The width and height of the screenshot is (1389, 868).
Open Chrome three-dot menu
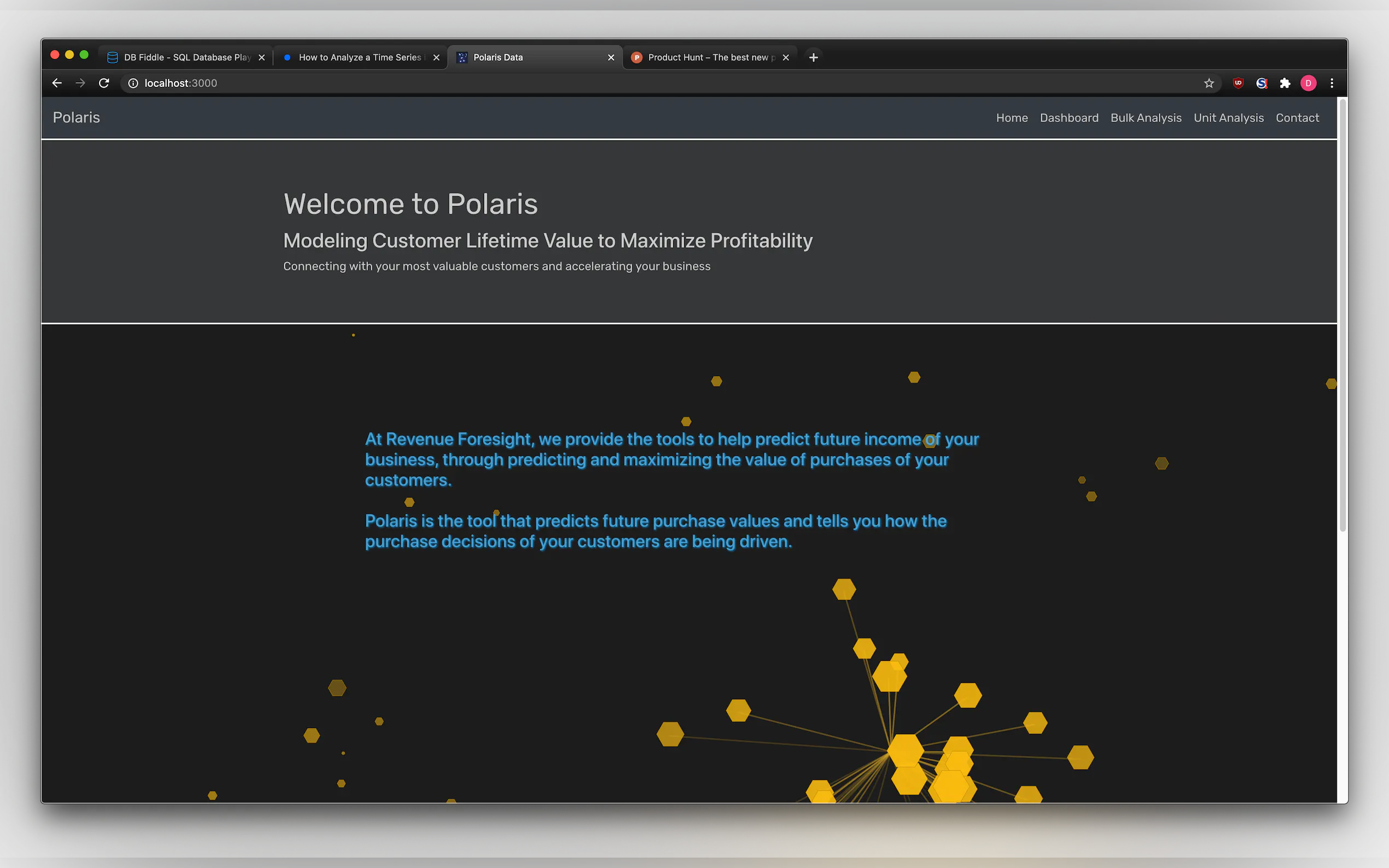pyautogui.click(x=1332, y=83)
